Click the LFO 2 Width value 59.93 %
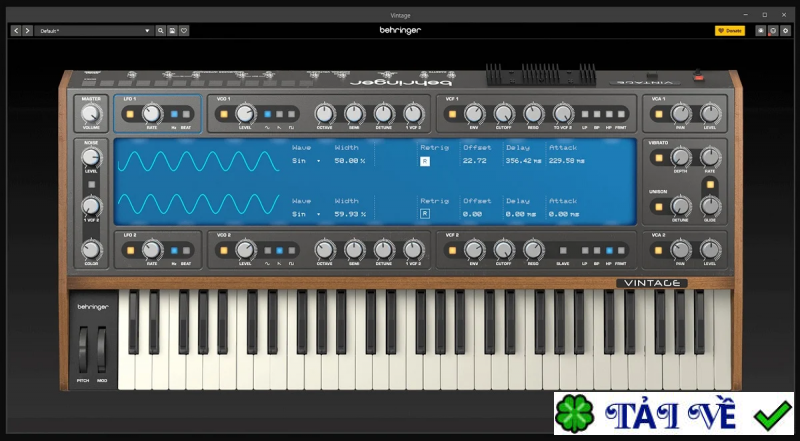The width and height of the screenshot is (800, 441). point(350,214)
